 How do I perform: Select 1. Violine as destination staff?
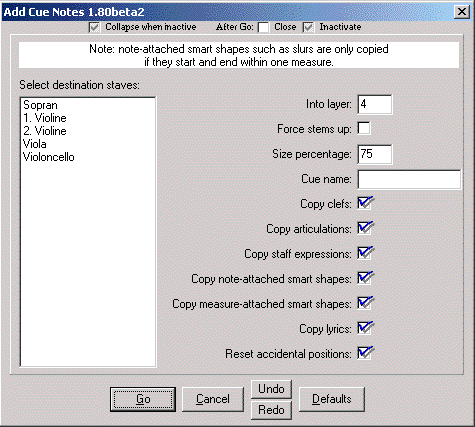pyautogui.click(x=45, y=118)
